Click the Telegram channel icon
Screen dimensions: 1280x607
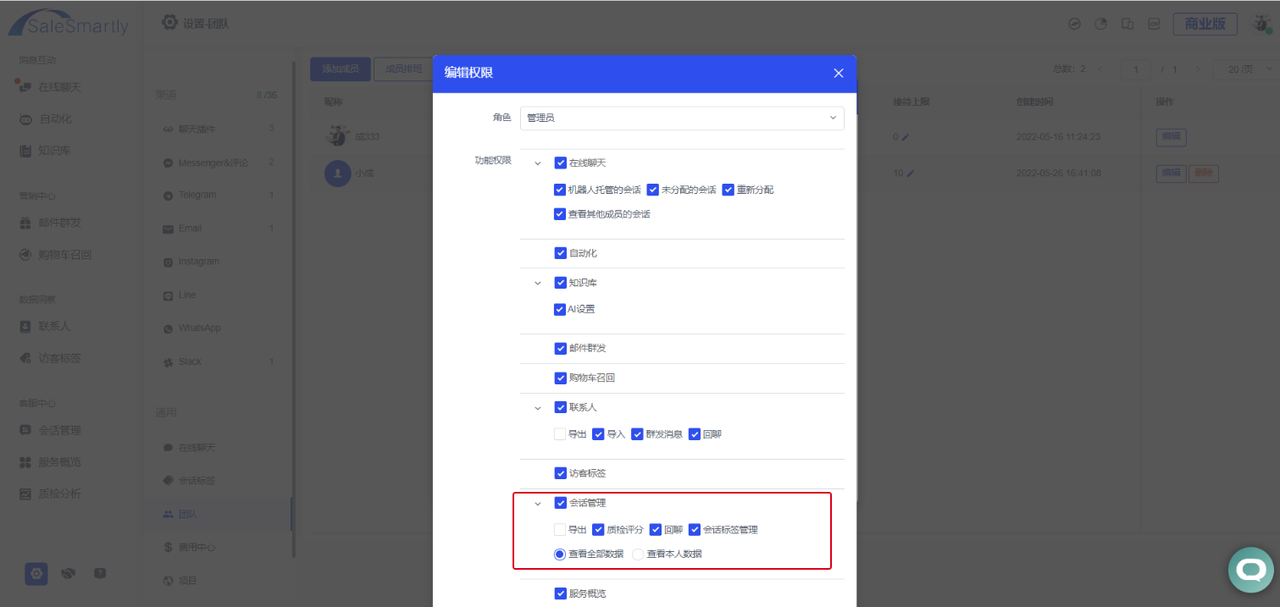(x=167, y=195)
